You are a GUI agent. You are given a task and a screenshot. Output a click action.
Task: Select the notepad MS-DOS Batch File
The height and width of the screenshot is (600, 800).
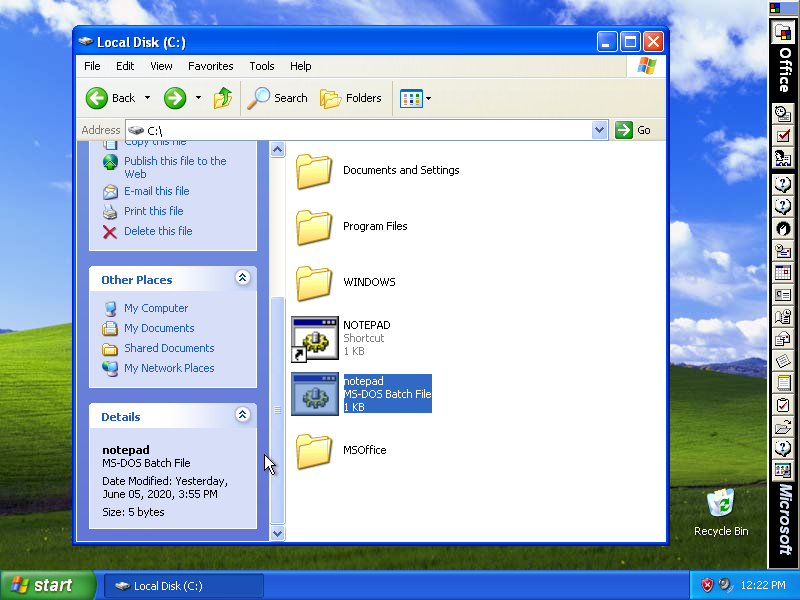coord(361,394)
